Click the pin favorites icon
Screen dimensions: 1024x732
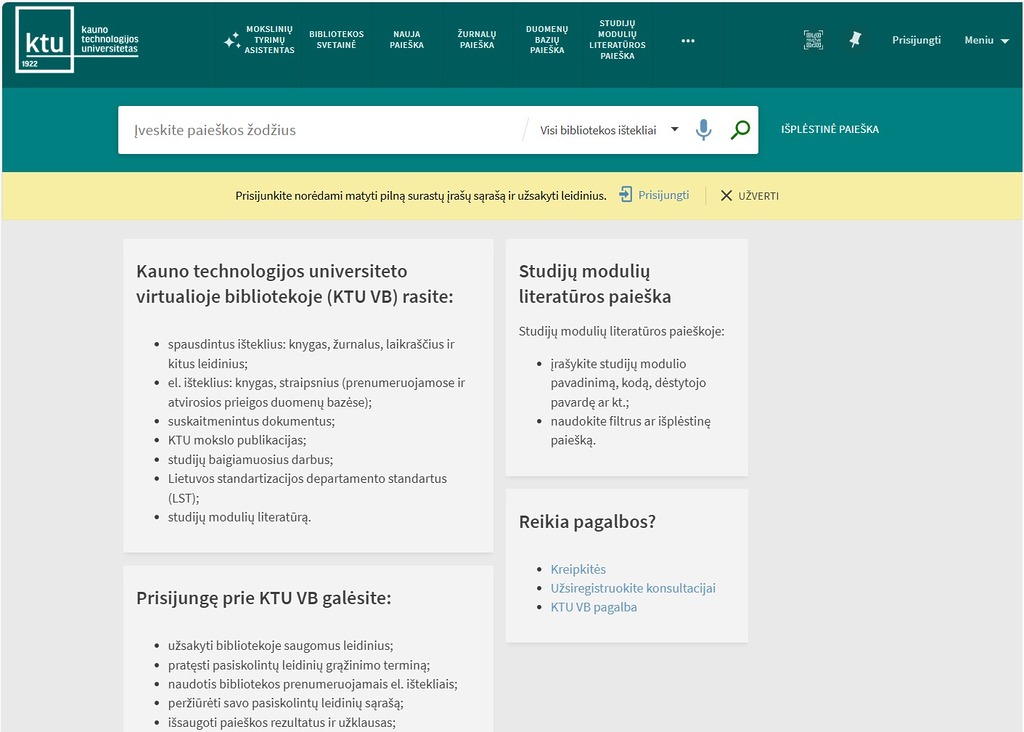click(855, 40)
